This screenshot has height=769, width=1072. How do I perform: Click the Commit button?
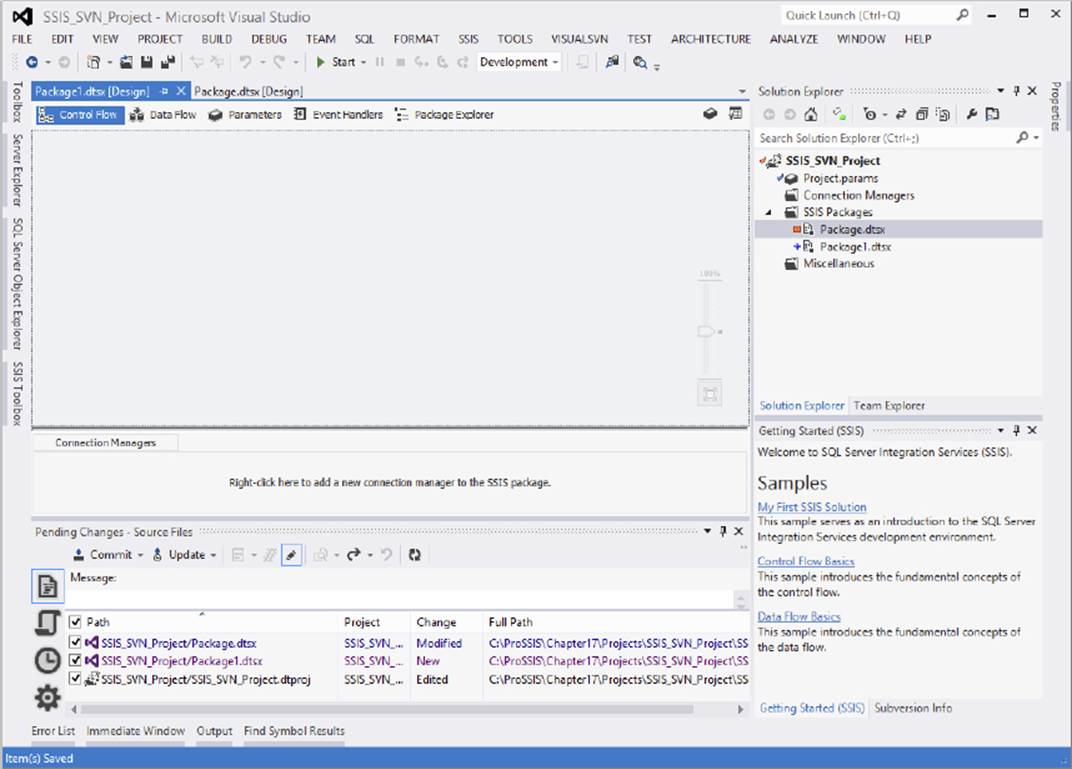coord(103,555)
